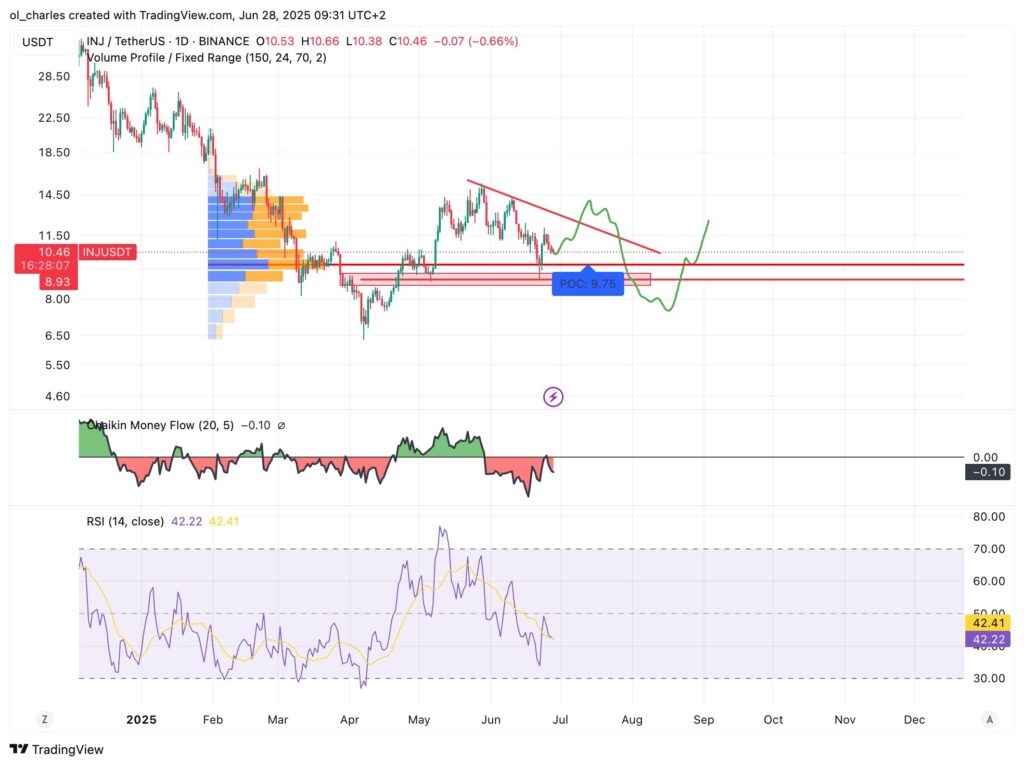Screen dimensions: 1024x766
Task: Click the USDT label above the price scale
Action: [36, 41]
